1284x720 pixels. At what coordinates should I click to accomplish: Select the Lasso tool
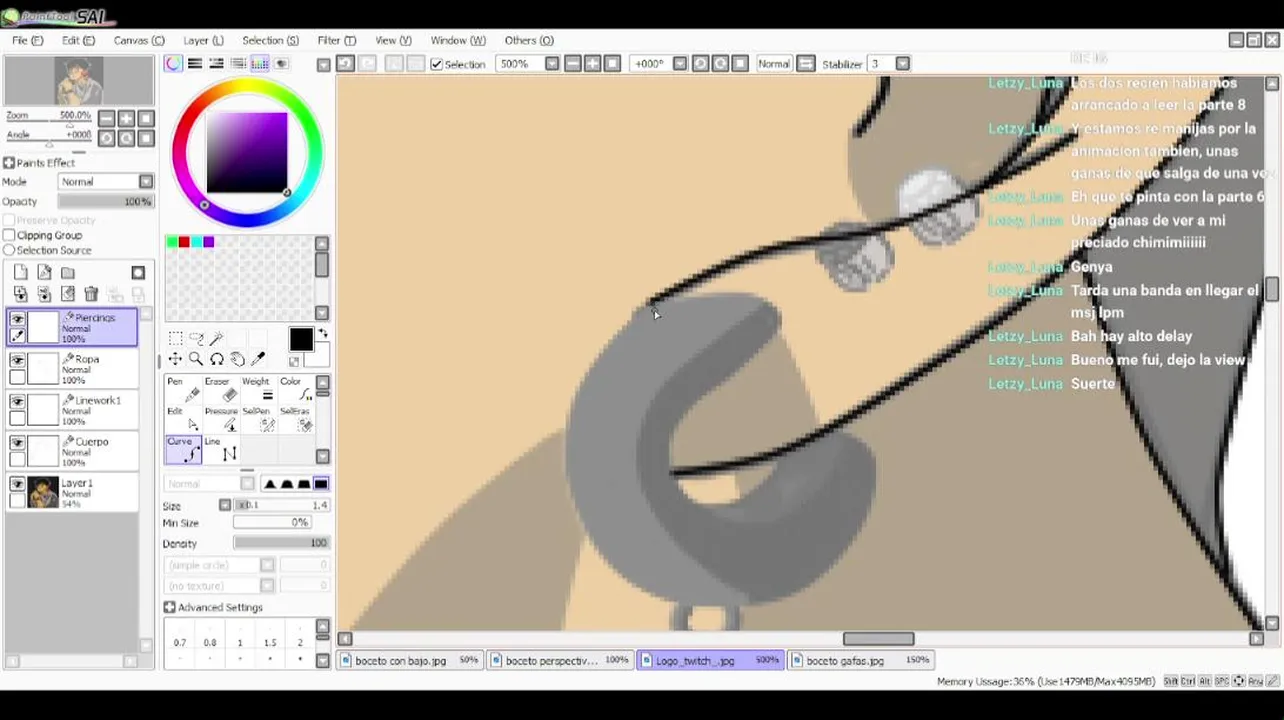(x=196, y=339)
